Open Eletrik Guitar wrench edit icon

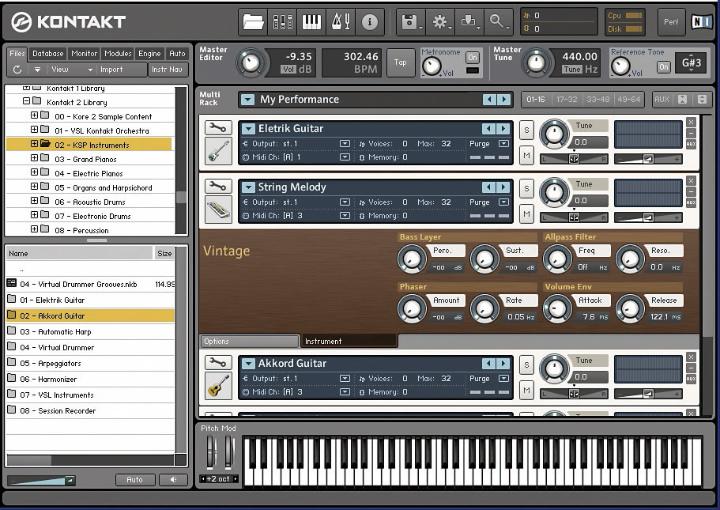click(x=218, y=127)
